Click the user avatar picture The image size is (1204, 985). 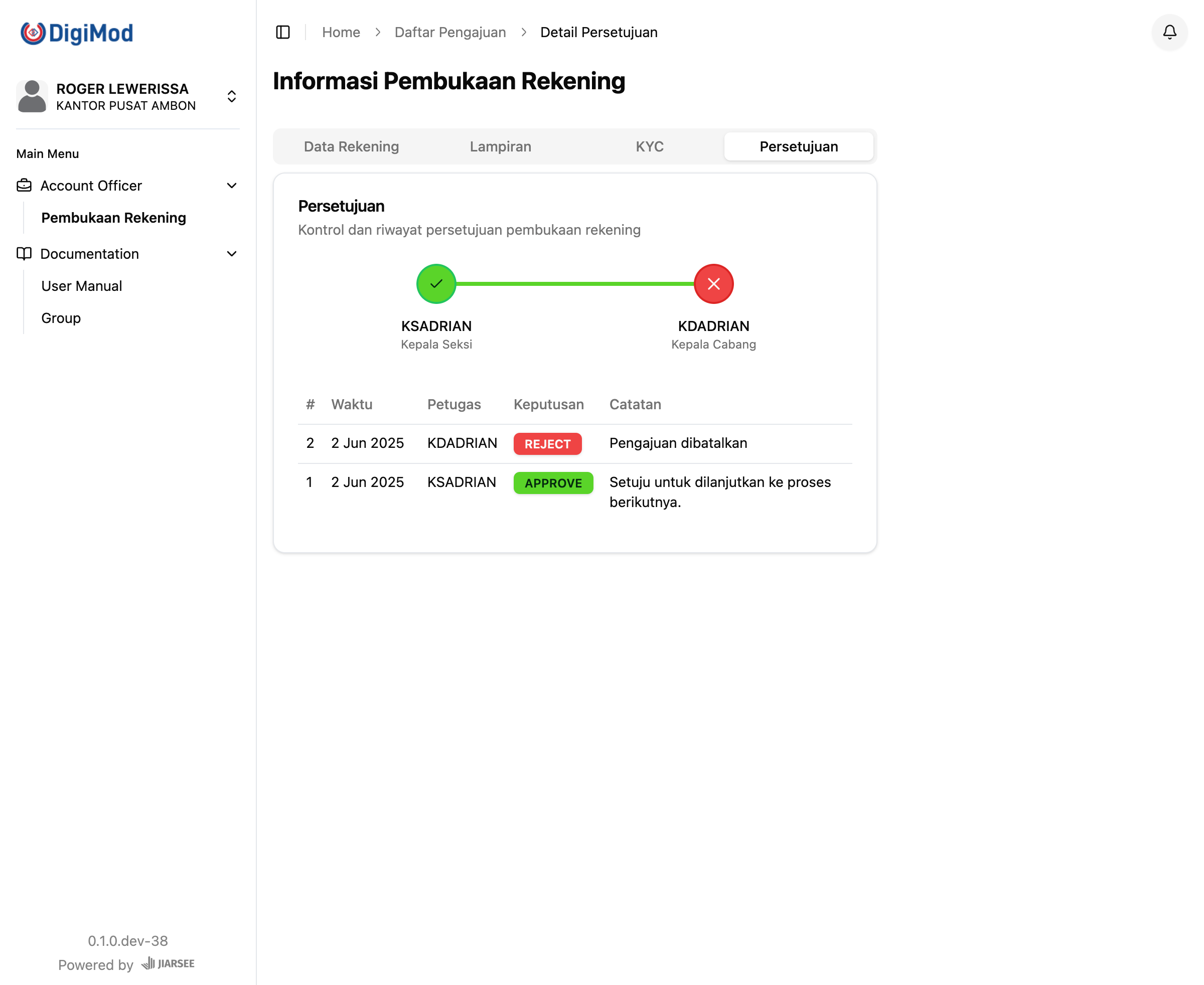click(x=32, y=96)
